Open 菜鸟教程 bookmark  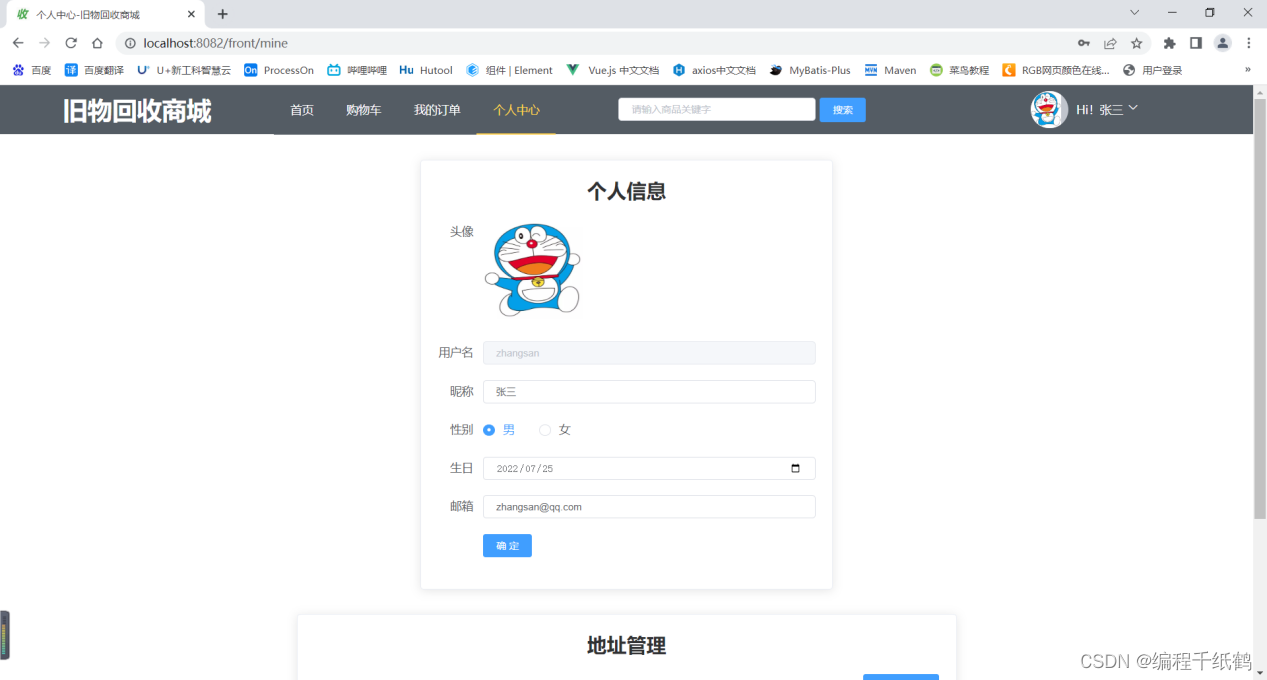959,70
